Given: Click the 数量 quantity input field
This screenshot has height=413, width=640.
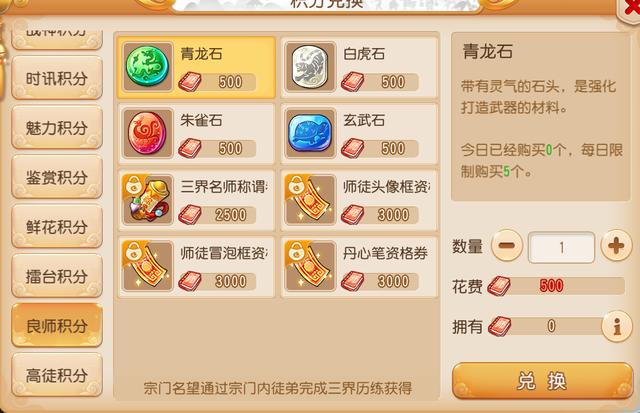Looking at the screenshot, I should pyautogui.click(x=561, y=247).
